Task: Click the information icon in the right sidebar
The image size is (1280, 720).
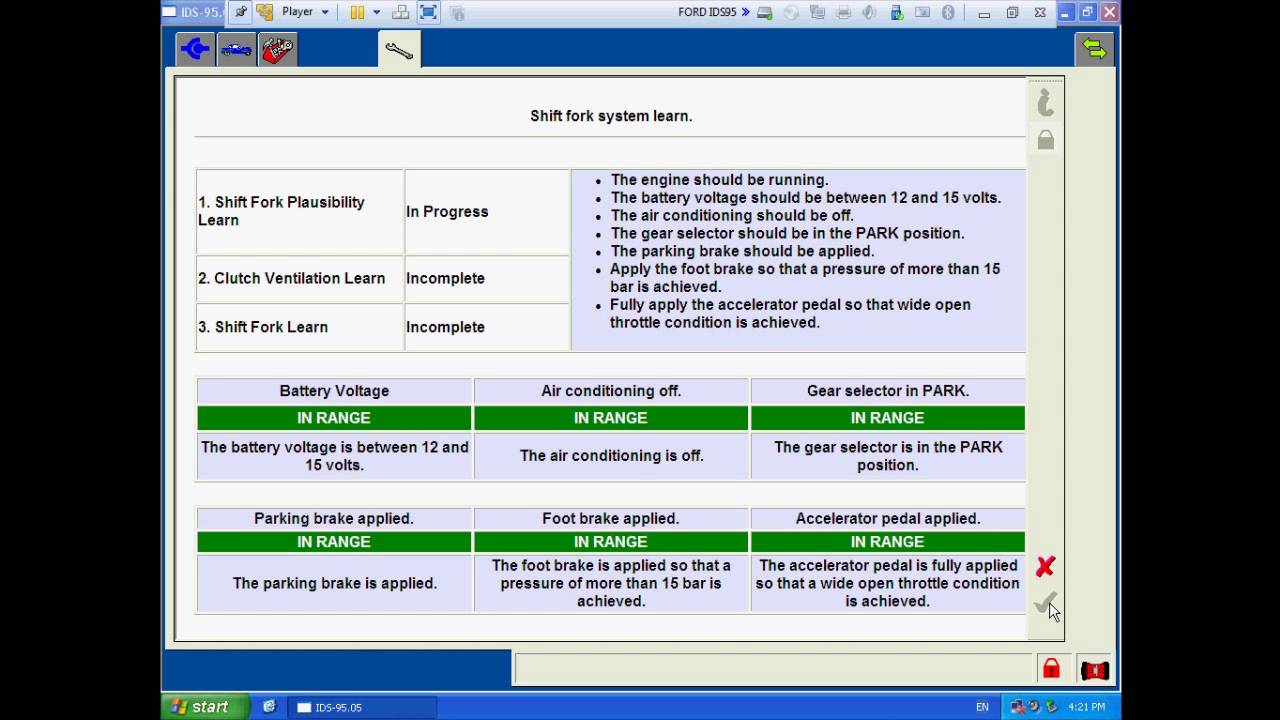Action: tap(1045, 102)
